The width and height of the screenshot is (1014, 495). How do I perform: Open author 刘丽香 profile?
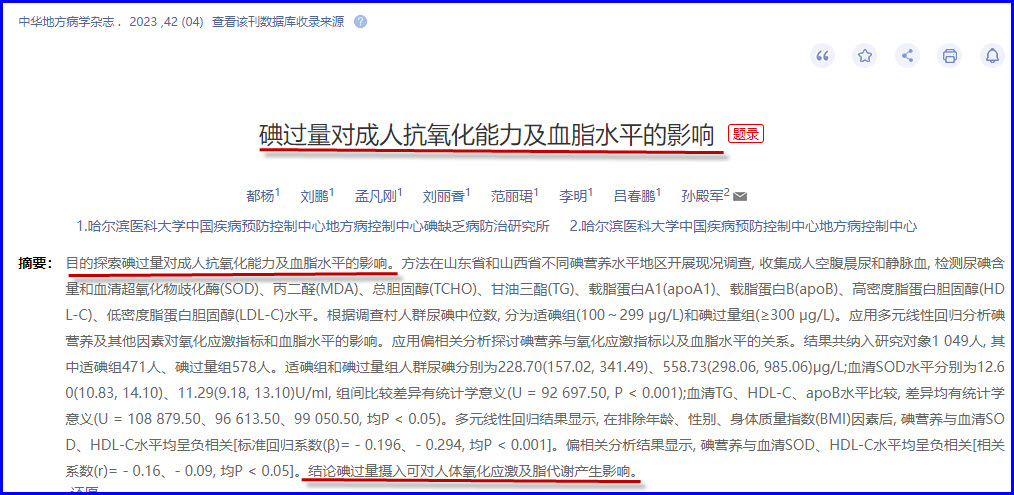443,196
